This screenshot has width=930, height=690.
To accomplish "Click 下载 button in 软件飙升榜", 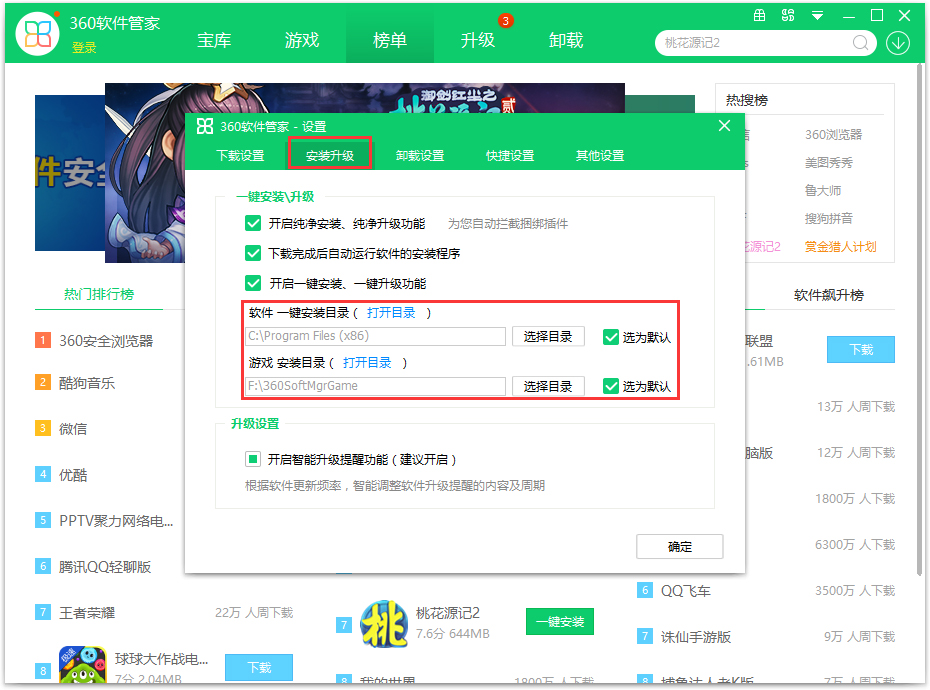I will click(861, 349).
